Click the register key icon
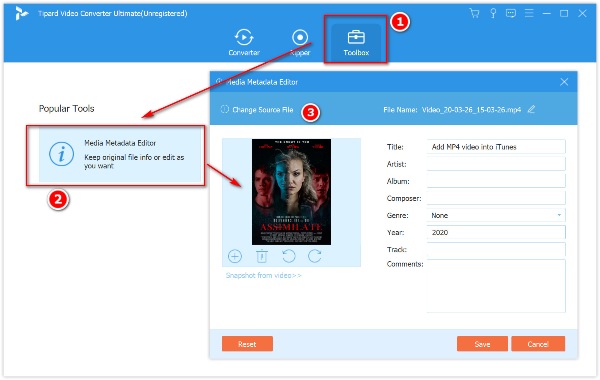 click(x=493, y=13)
